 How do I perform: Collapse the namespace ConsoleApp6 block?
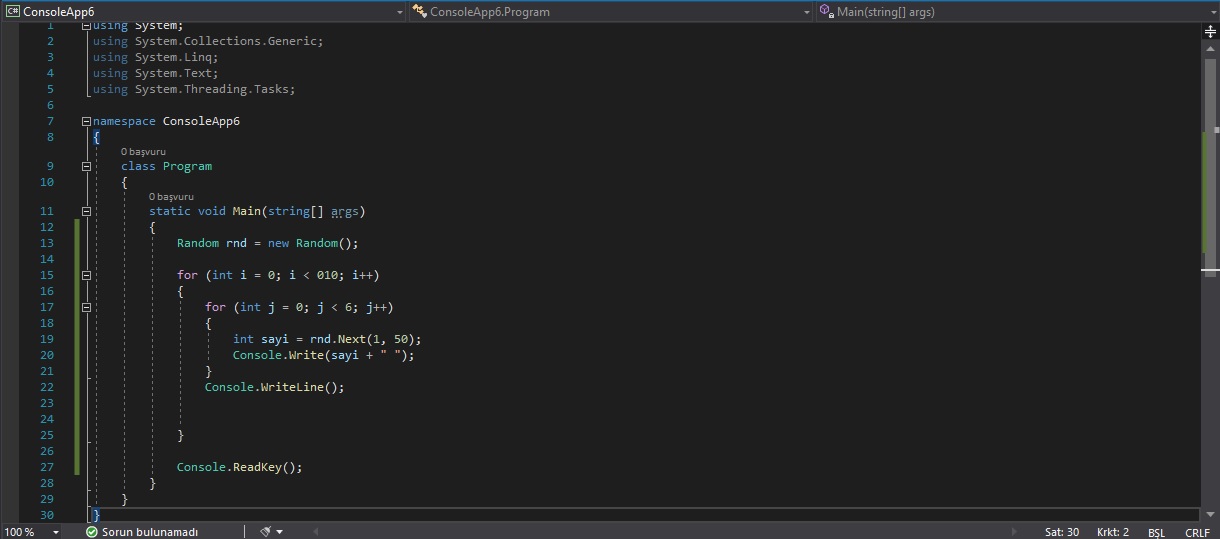(x=86, y=121)
